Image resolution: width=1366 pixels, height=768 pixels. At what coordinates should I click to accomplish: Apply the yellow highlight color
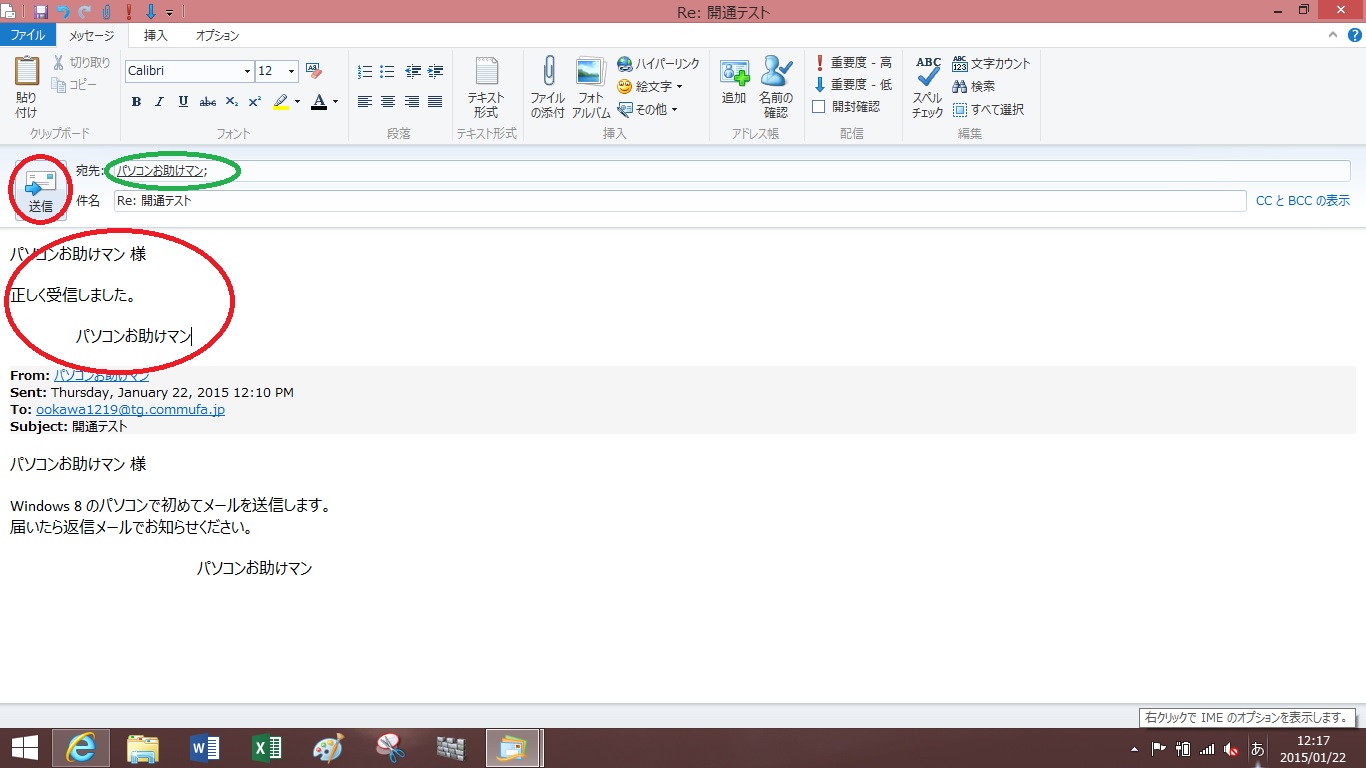280,101
